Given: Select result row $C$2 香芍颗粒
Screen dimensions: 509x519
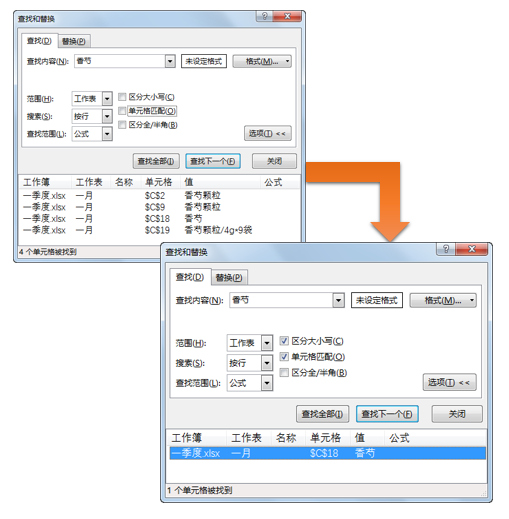Looking at the screenshot, I should click(159, 195).
